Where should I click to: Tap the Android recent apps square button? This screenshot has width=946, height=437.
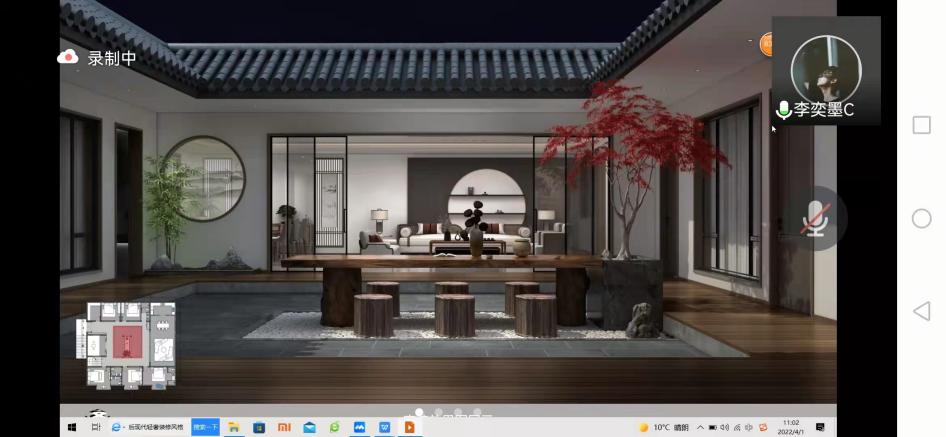point(921,125)
